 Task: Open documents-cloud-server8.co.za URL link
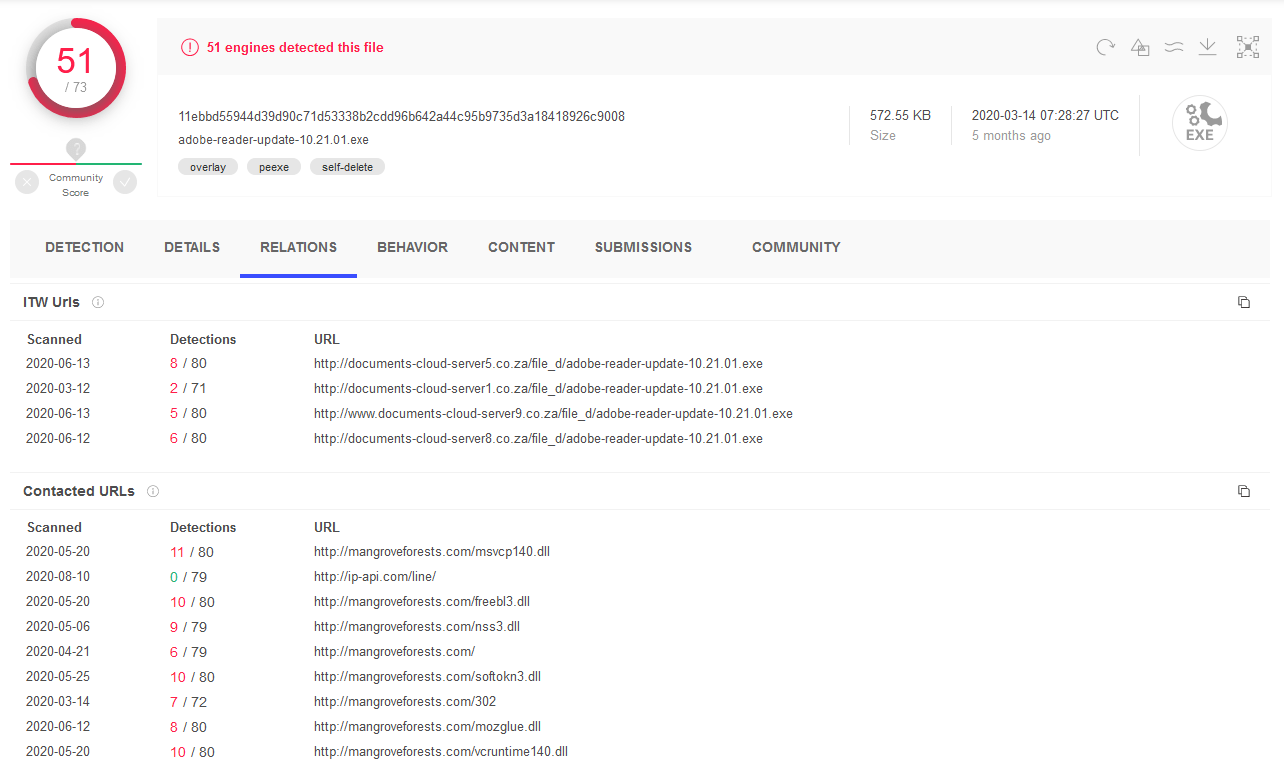538,438
